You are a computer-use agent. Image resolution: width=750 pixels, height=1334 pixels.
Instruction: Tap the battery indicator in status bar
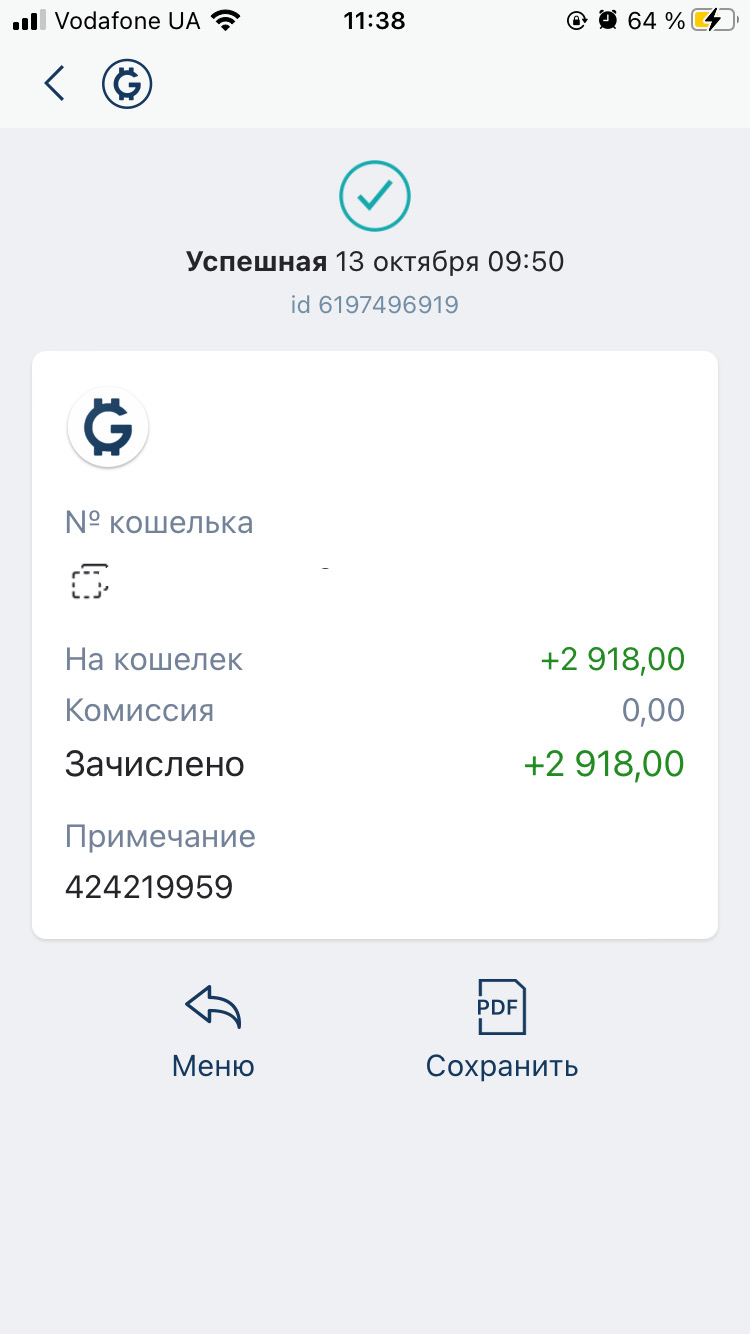[x=714, y=20]
